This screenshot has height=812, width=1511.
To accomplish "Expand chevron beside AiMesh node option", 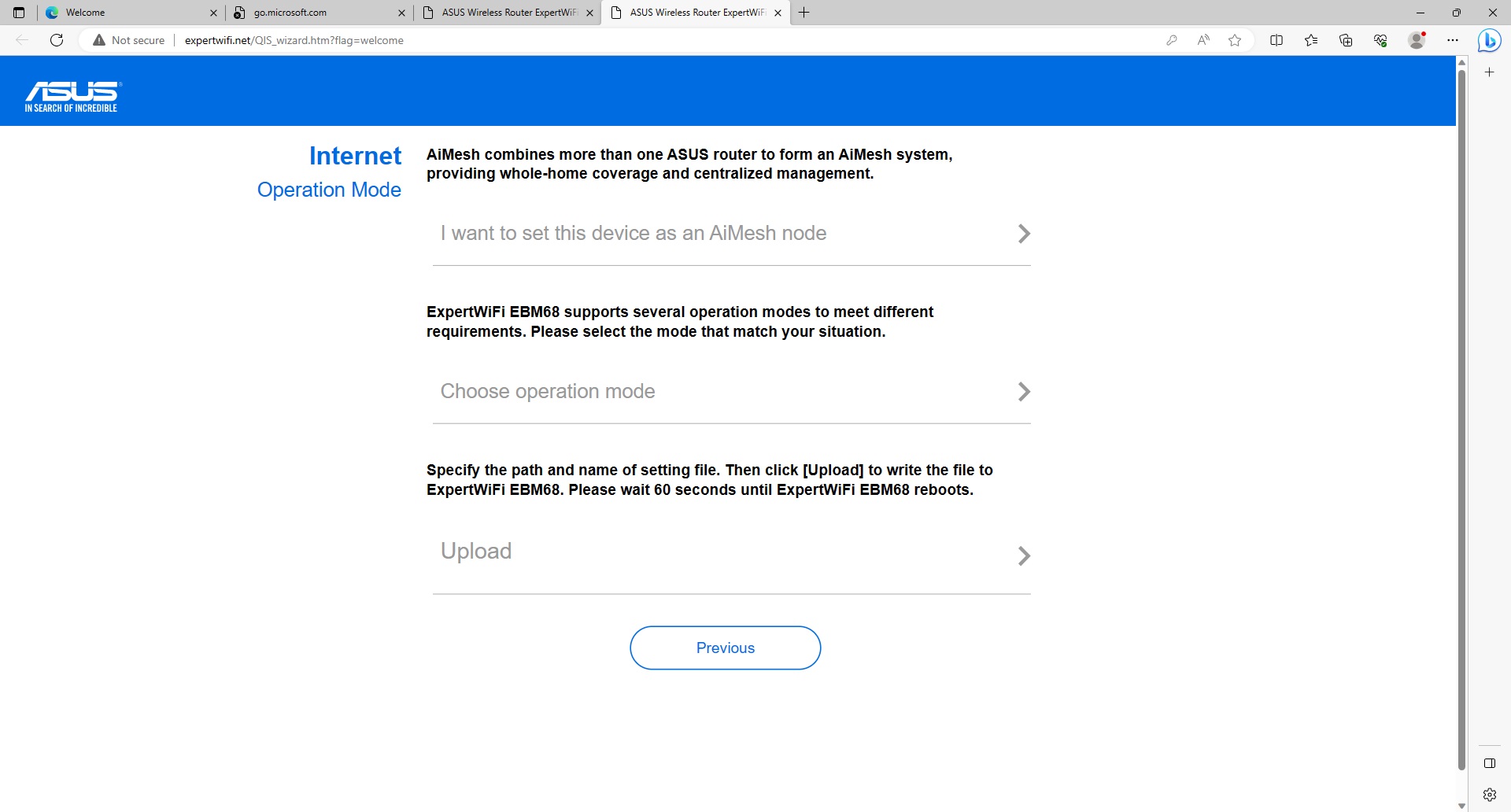I will click(x=1023, y=234).
